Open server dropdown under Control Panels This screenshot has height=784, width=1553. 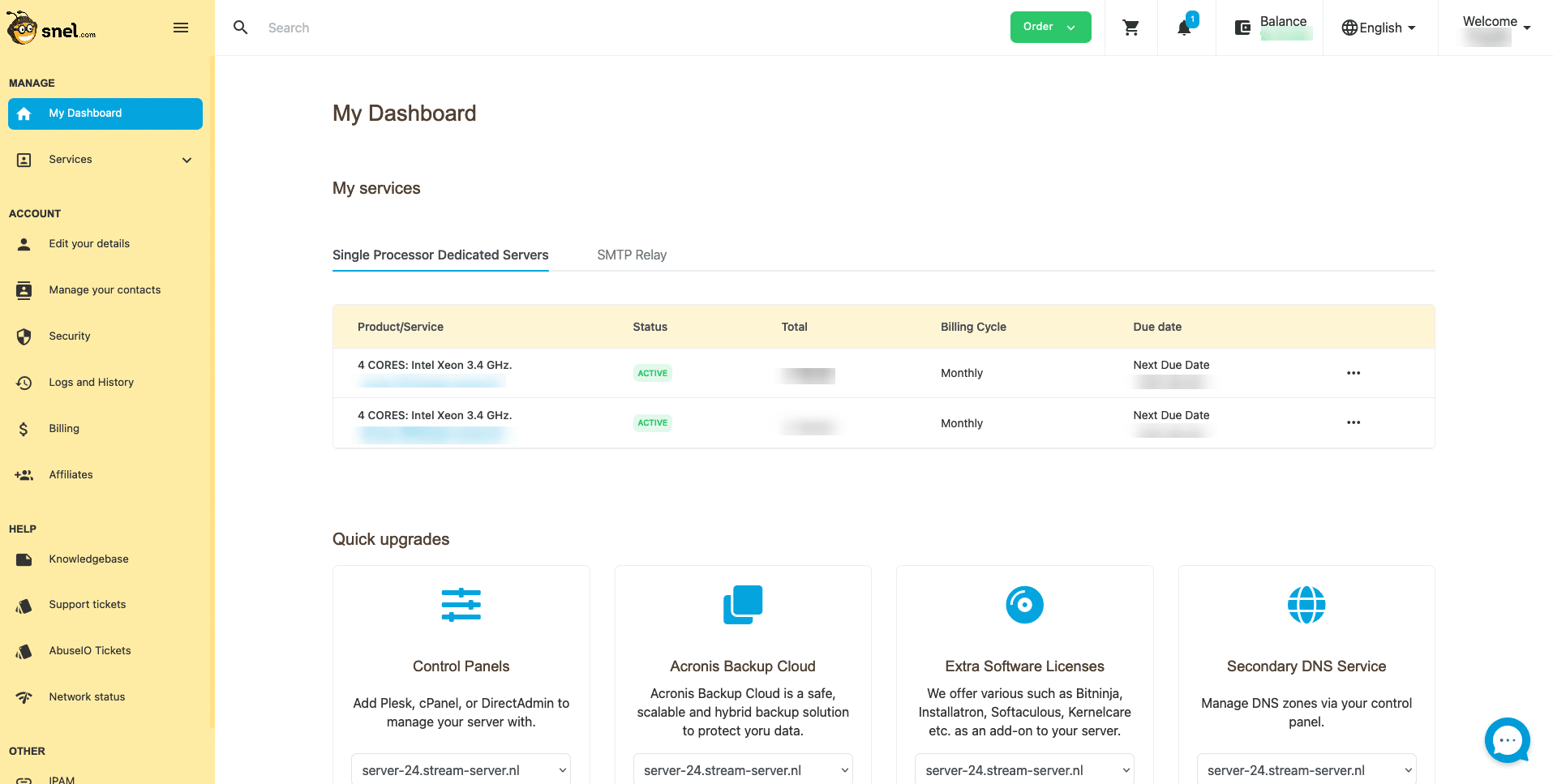pos(461,770)
